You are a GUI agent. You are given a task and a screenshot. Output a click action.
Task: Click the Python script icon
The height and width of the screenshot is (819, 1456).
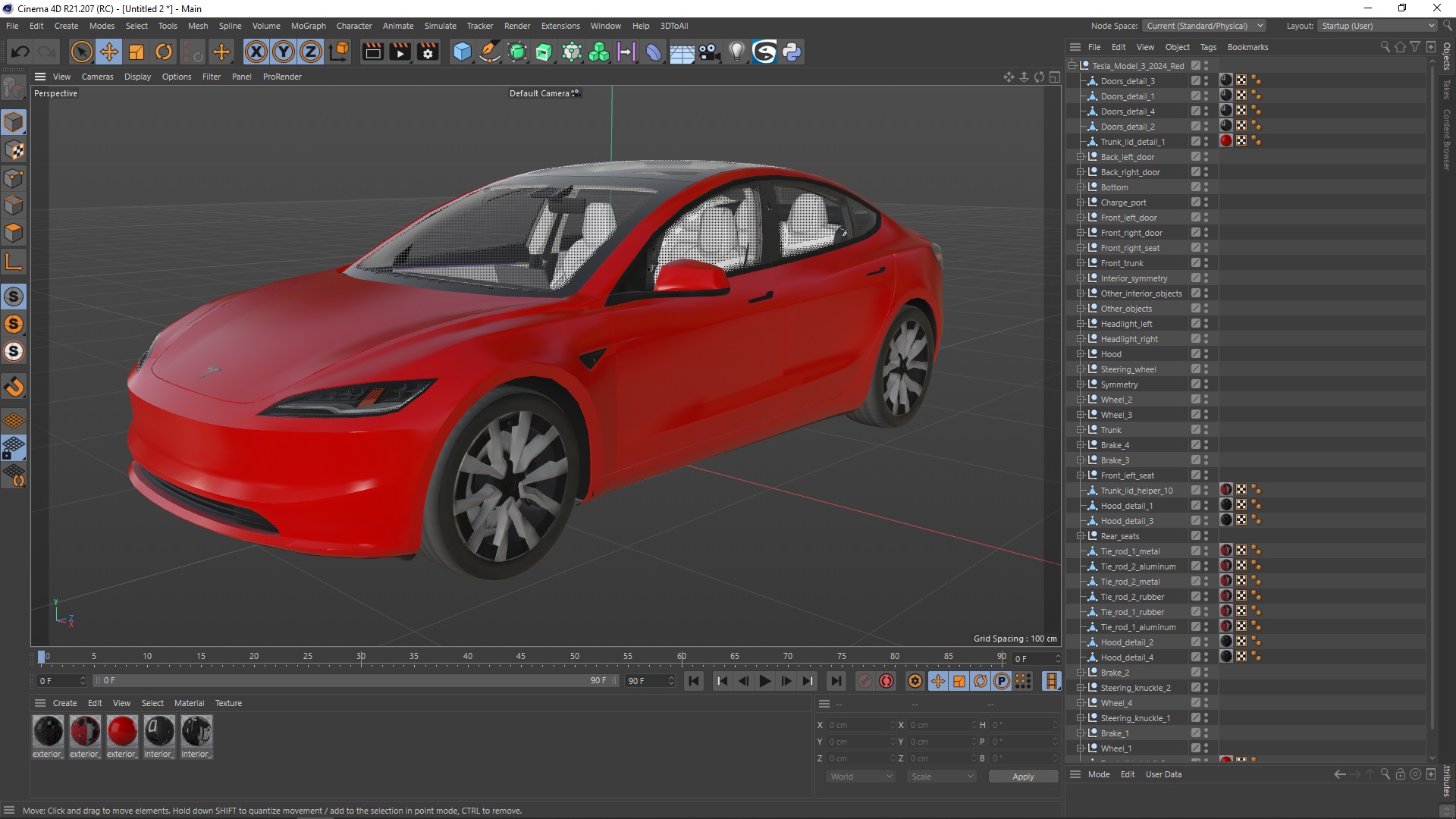click(x=792, y=52)
